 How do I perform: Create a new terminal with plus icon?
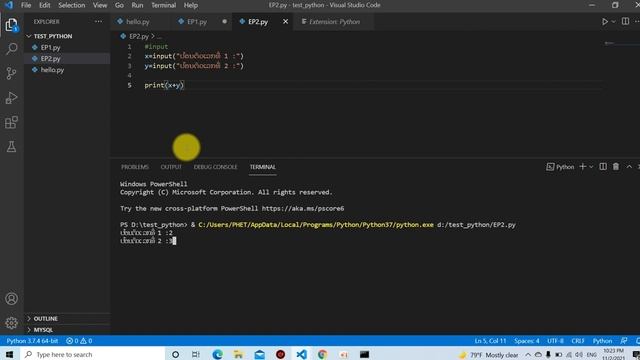coord(583,167)
